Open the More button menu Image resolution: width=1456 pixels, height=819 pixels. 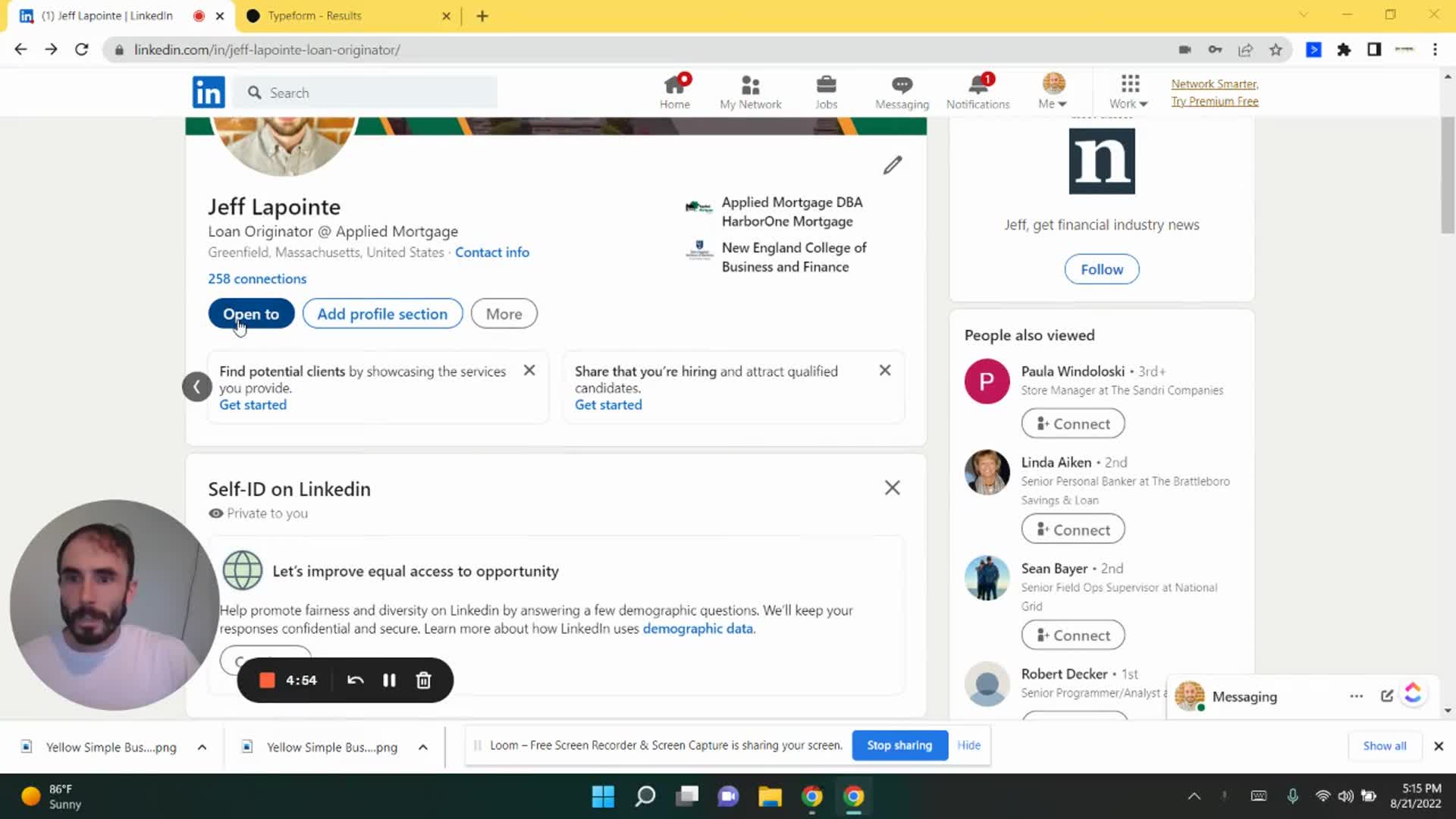click(x=504, y=314)
